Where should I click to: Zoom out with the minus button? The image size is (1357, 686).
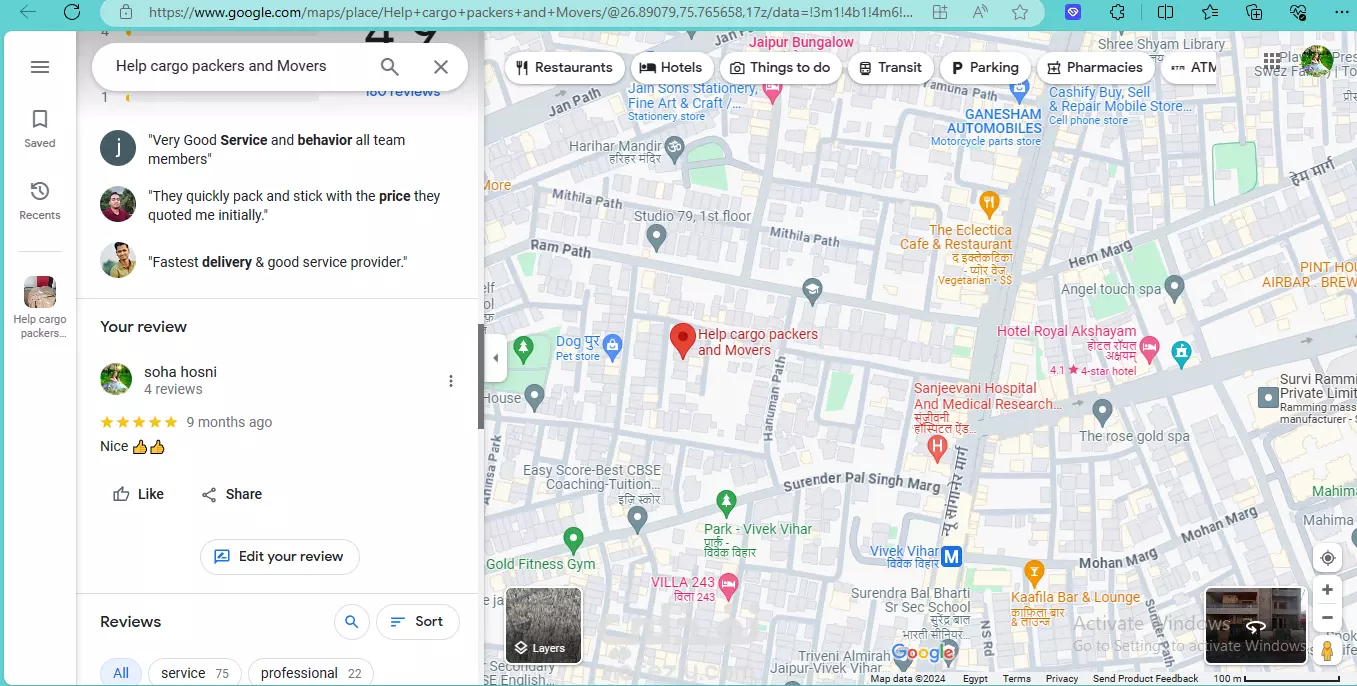click(x=1327, y=618)
